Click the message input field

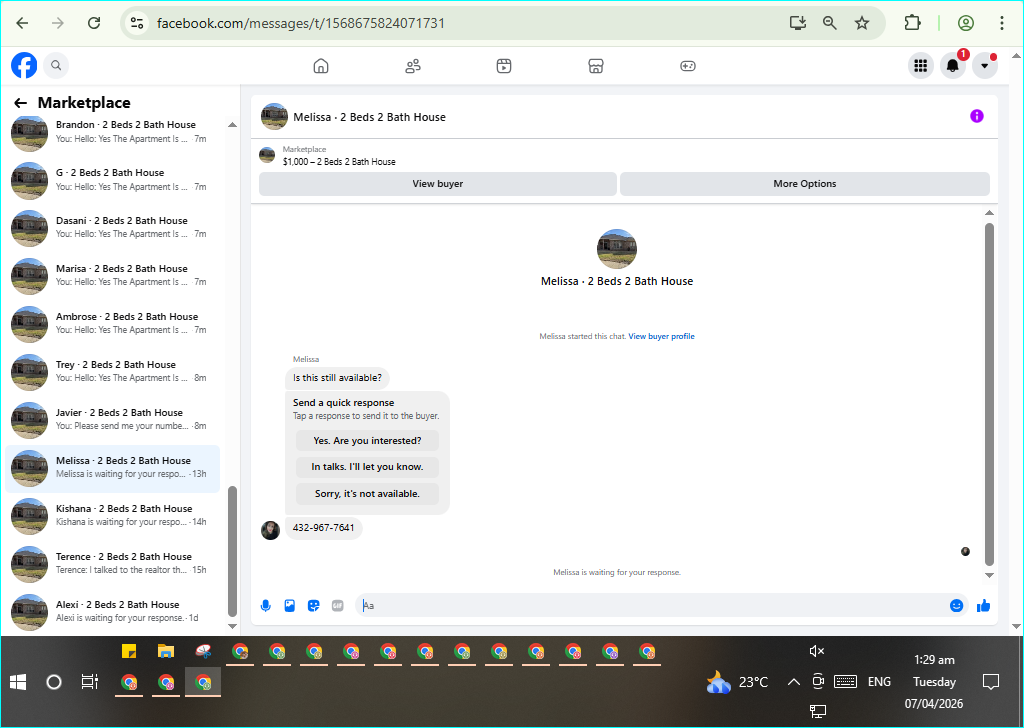click(x=653, y=606)
